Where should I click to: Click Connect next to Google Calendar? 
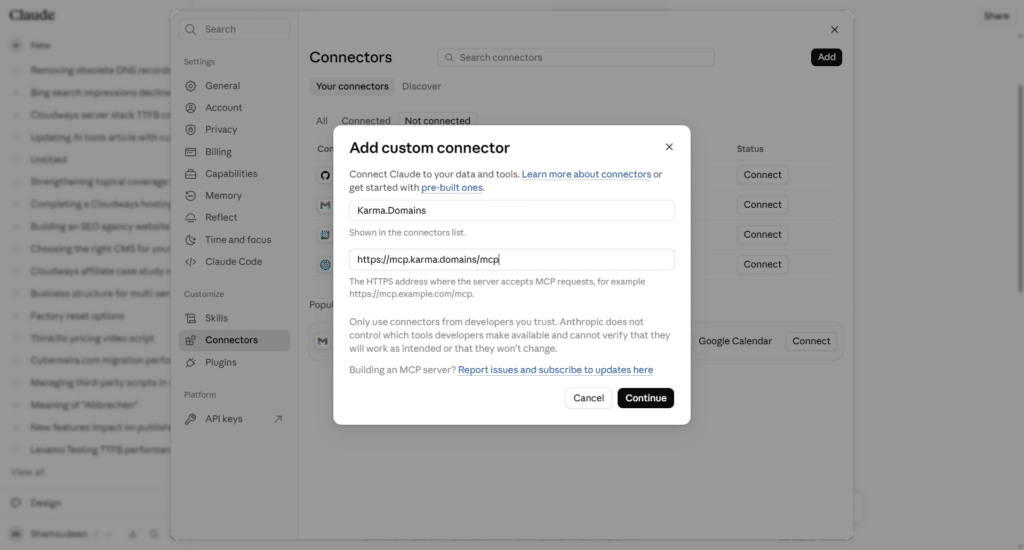(x=811, y=341)
